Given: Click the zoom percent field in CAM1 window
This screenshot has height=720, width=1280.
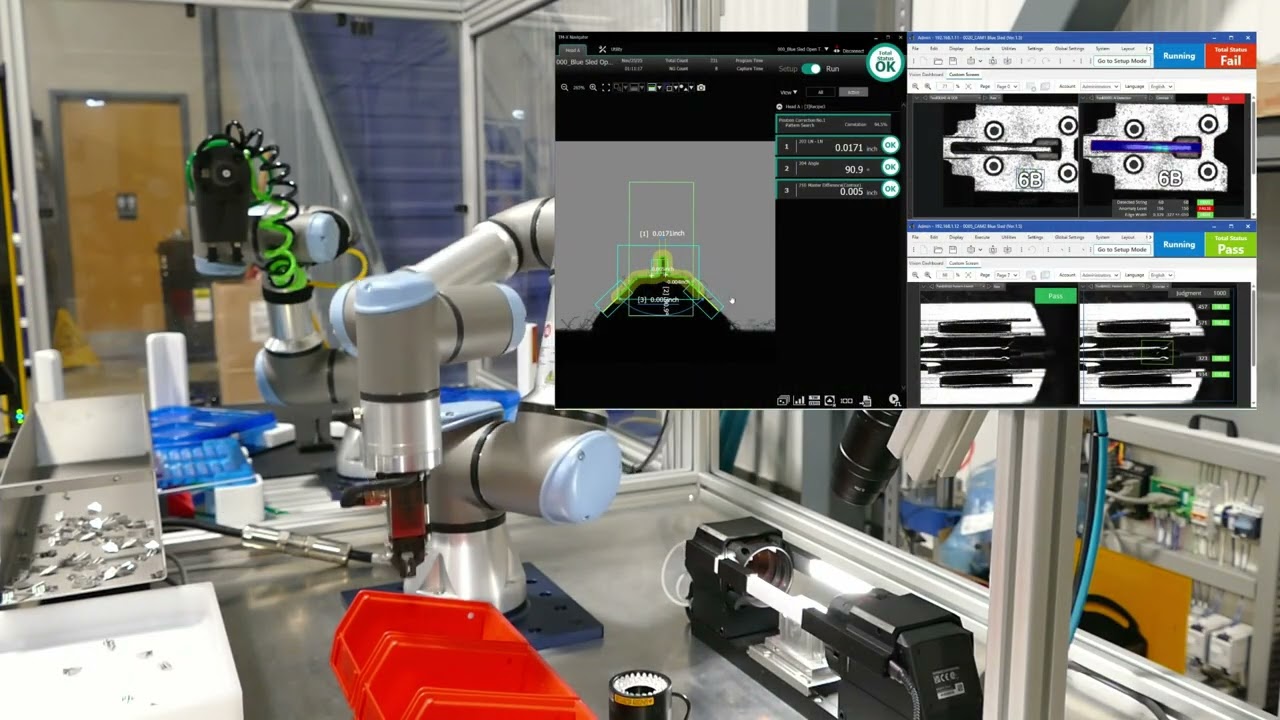Looking at the screenshot, I should pos(944,86).
